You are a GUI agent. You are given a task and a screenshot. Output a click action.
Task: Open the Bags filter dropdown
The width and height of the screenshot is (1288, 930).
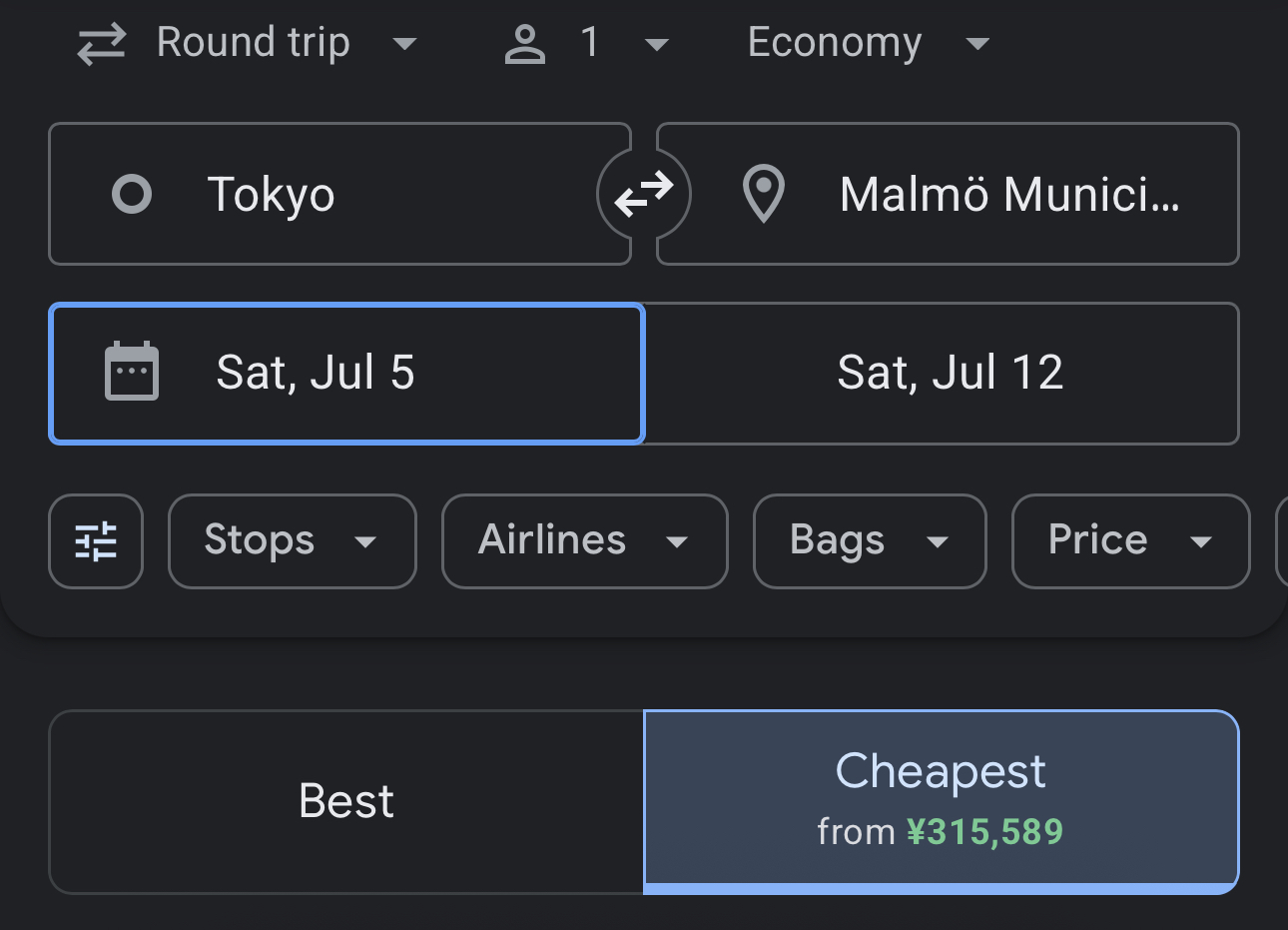870,541
